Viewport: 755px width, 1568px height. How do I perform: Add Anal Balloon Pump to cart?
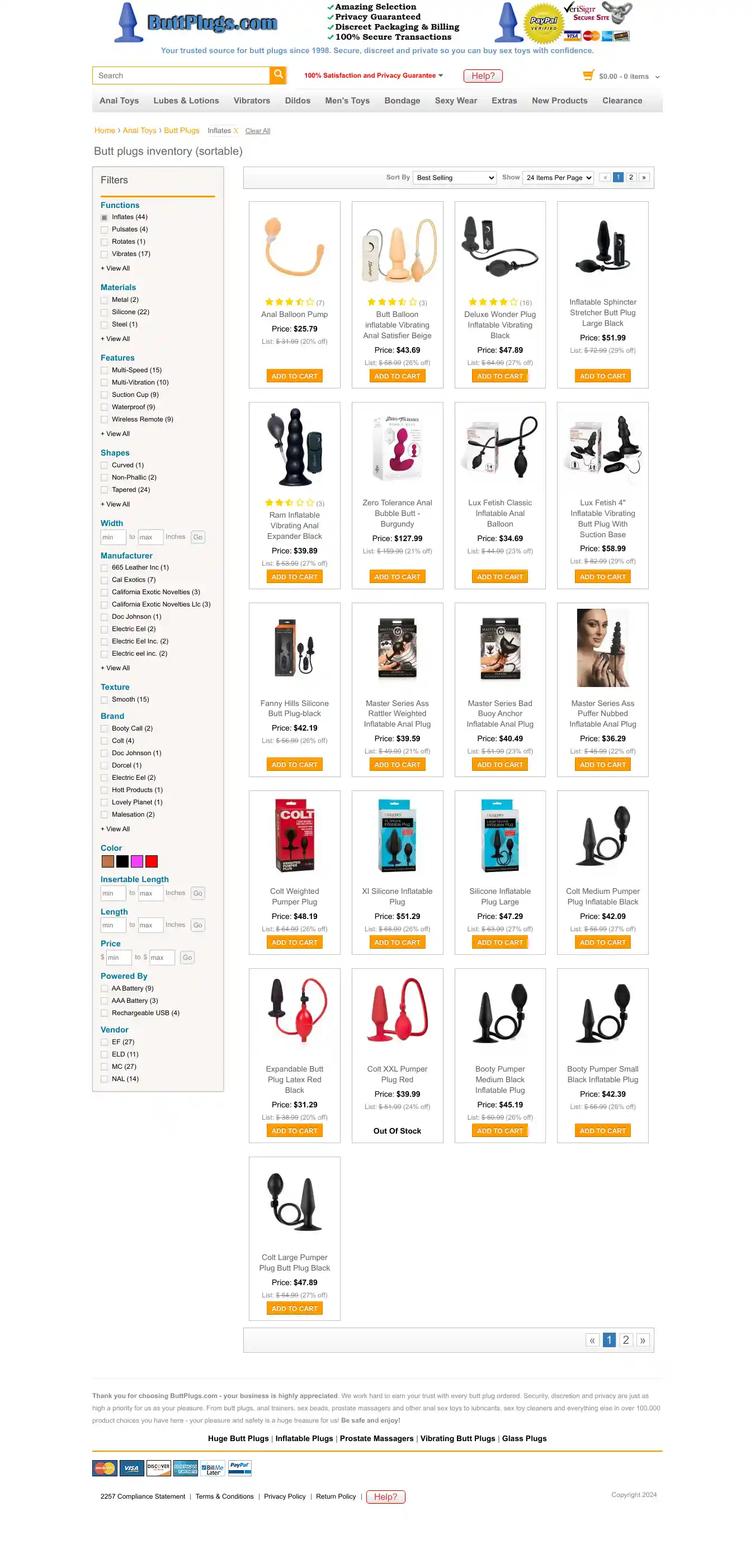294,376
